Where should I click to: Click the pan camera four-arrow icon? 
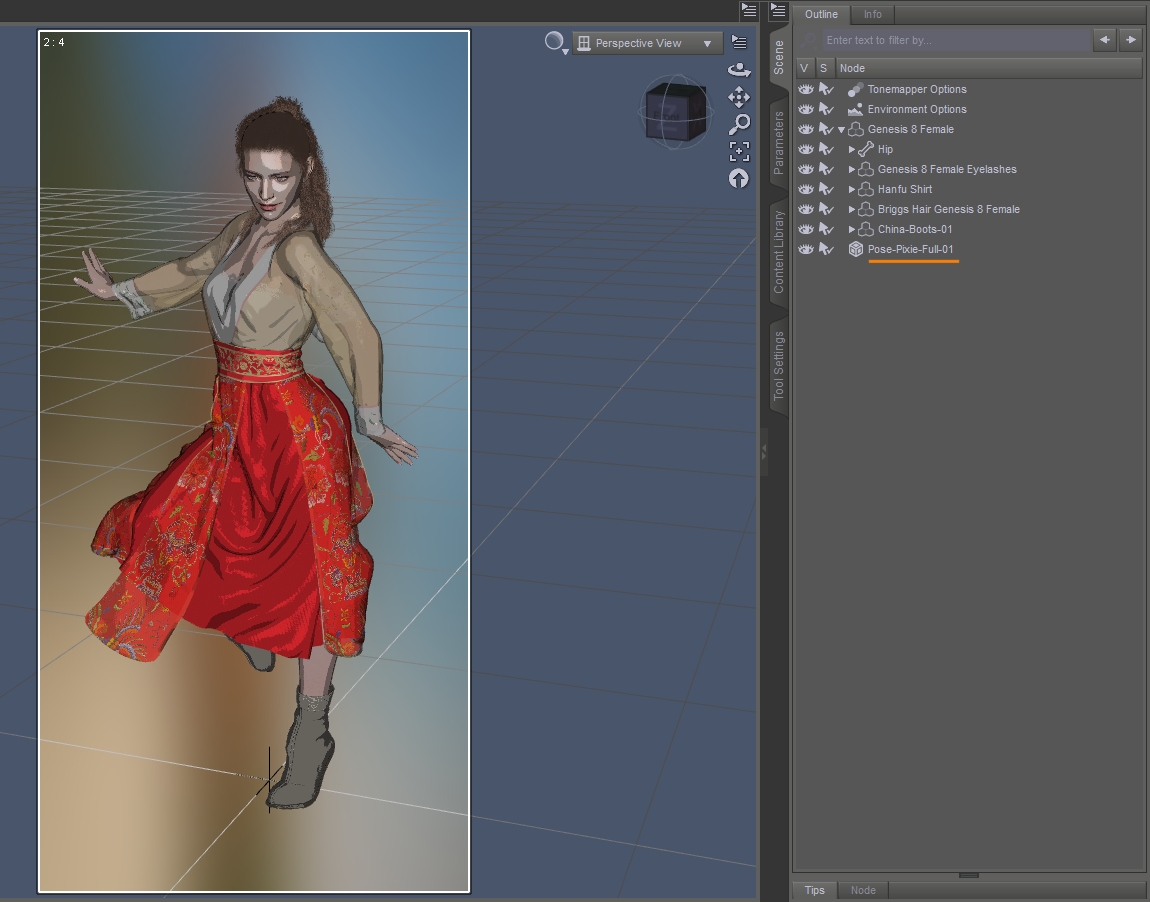739,97
